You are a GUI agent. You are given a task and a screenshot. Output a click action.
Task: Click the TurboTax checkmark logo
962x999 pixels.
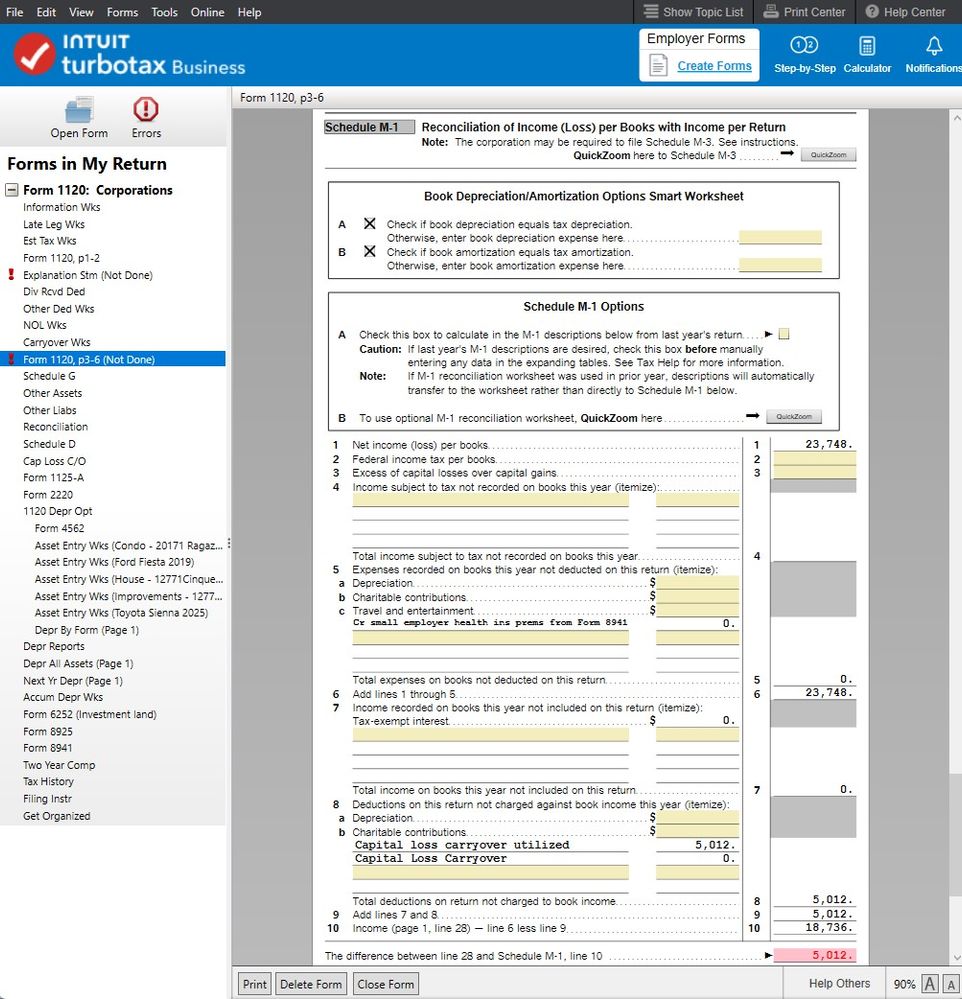click(34, 55)
